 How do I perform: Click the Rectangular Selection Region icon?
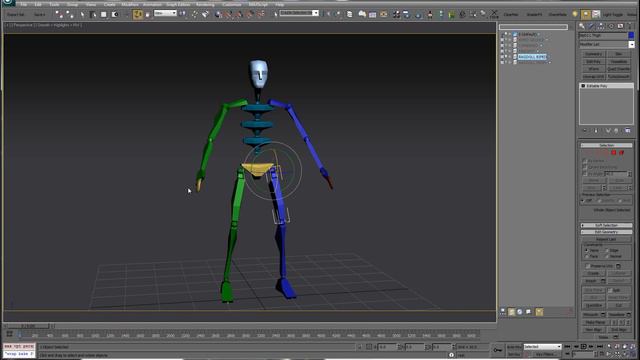click(x=104, y=14)
